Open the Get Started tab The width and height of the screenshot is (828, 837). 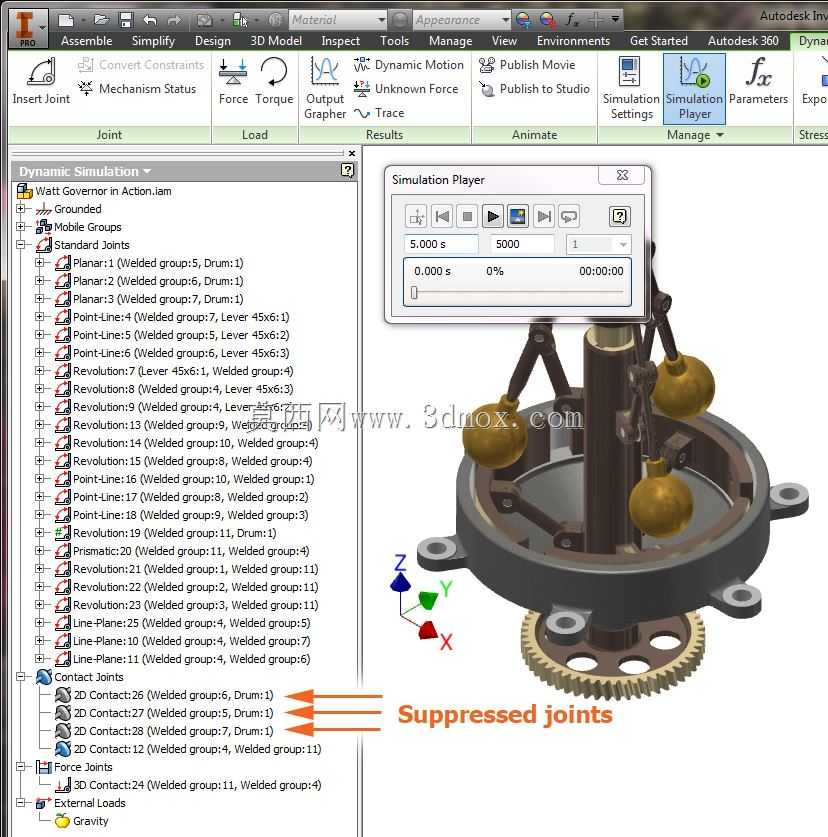point(658,41)
